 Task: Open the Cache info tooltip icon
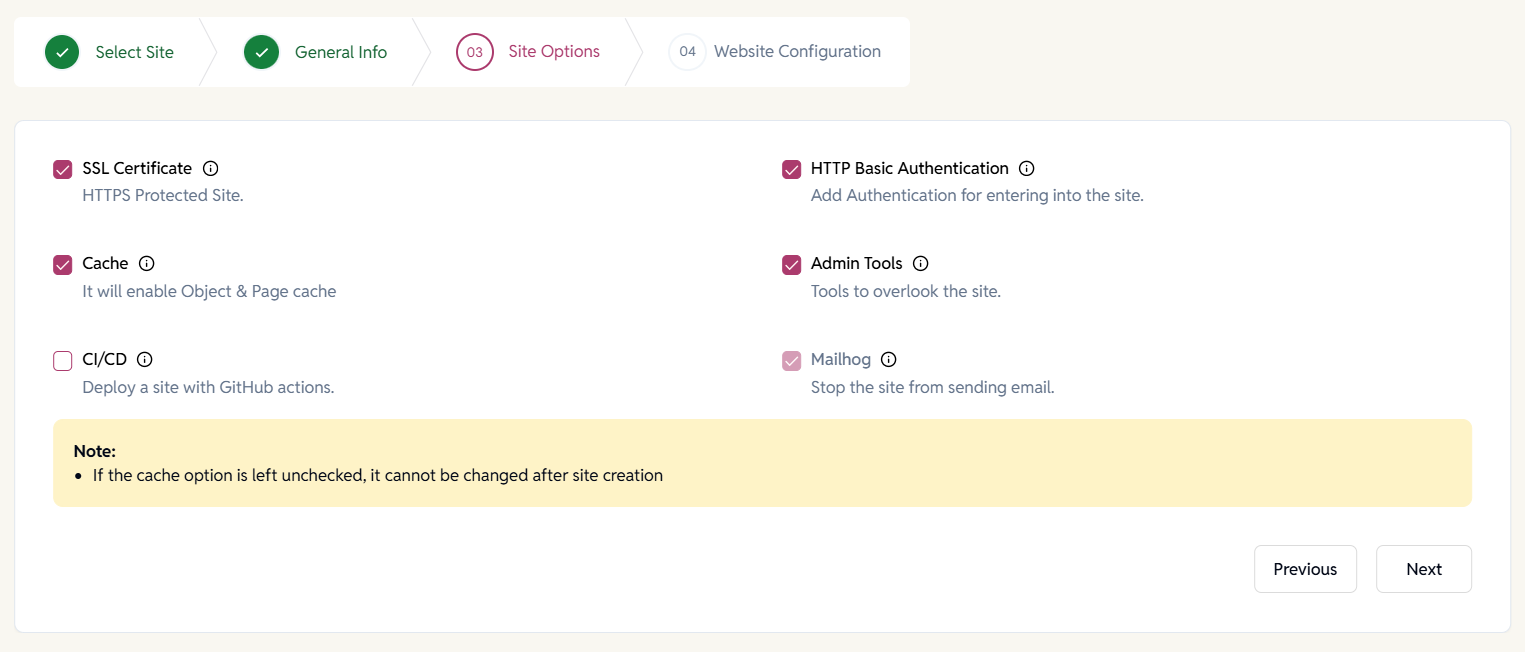[146, 263]
